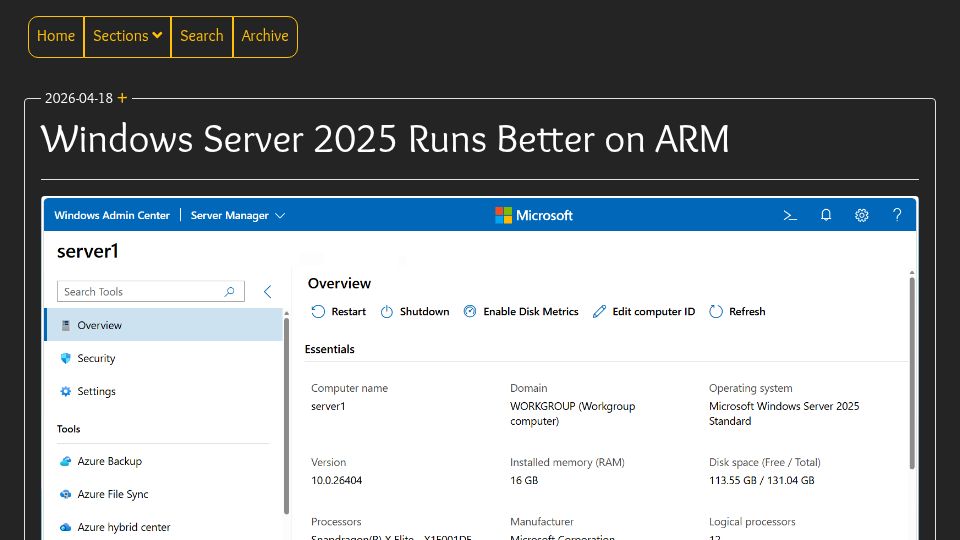
Task: Open the Server Manager dropdown
Action: click(238, 216)
